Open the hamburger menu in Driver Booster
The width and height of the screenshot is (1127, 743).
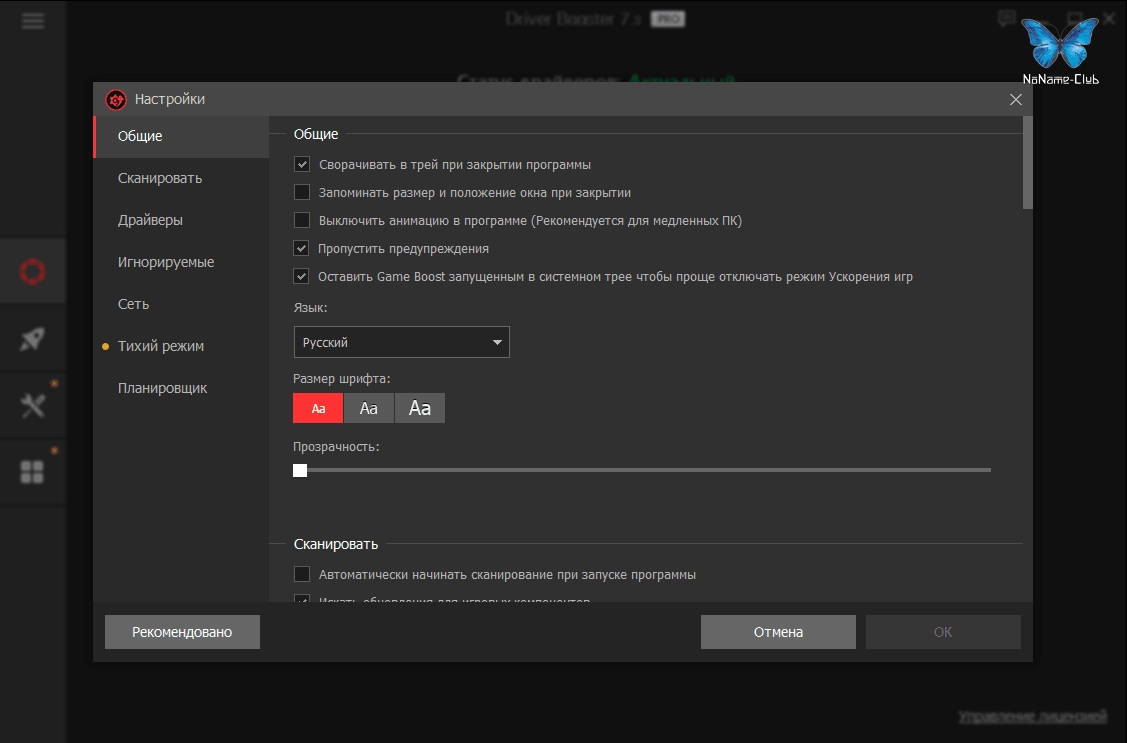[32, 20]
